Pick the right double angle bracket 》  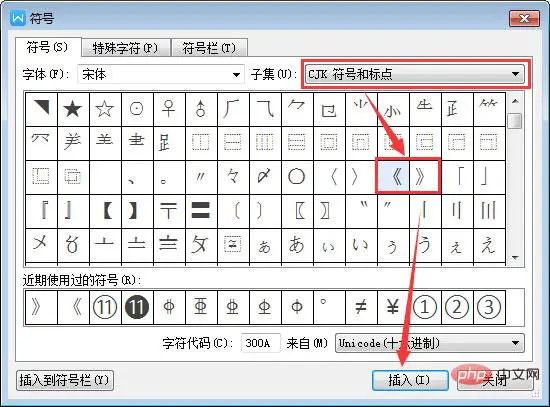pos(425,176)
